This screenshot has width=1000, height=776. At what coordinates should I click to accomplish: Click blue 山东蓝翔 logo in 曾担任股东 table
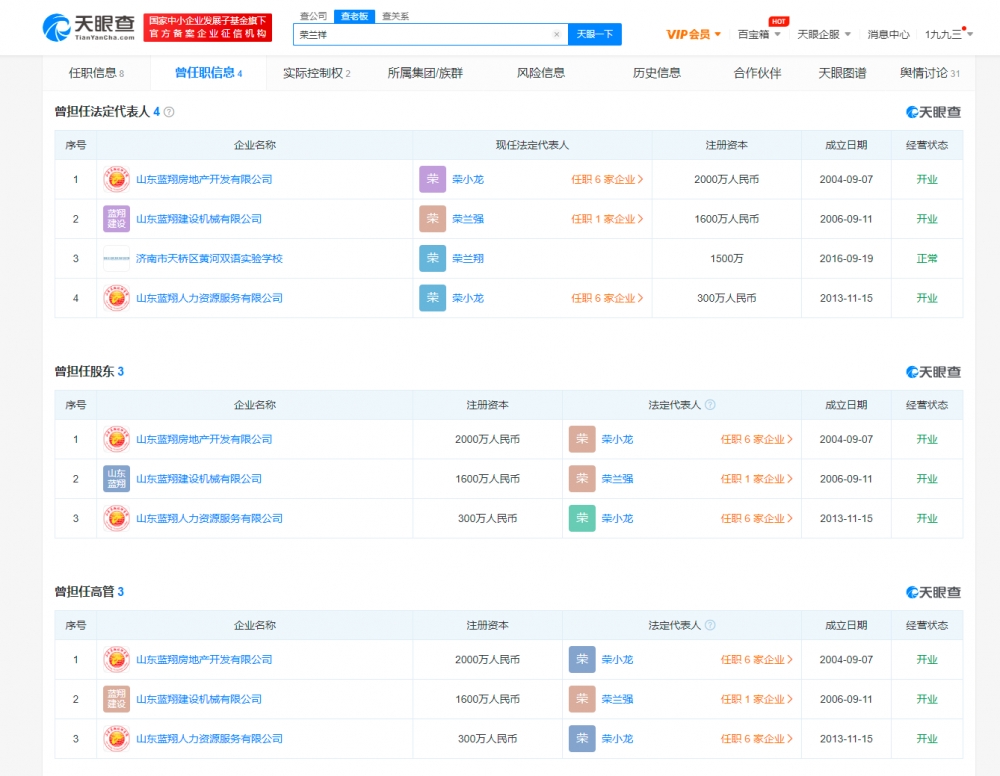tap(117, 479)
